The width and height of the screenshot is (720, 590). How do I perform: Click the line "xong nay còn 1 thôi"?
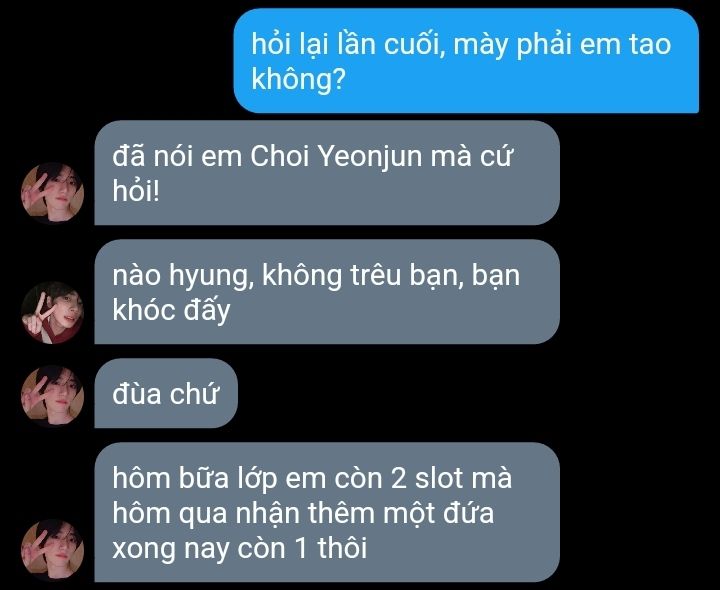tap(240, 548)
